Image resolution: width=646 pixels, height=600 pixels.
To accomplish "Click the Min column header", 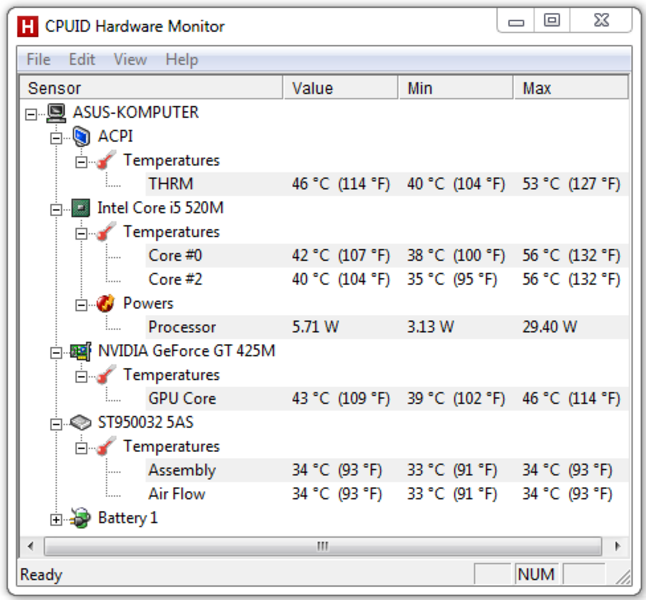I will [456, 87].
